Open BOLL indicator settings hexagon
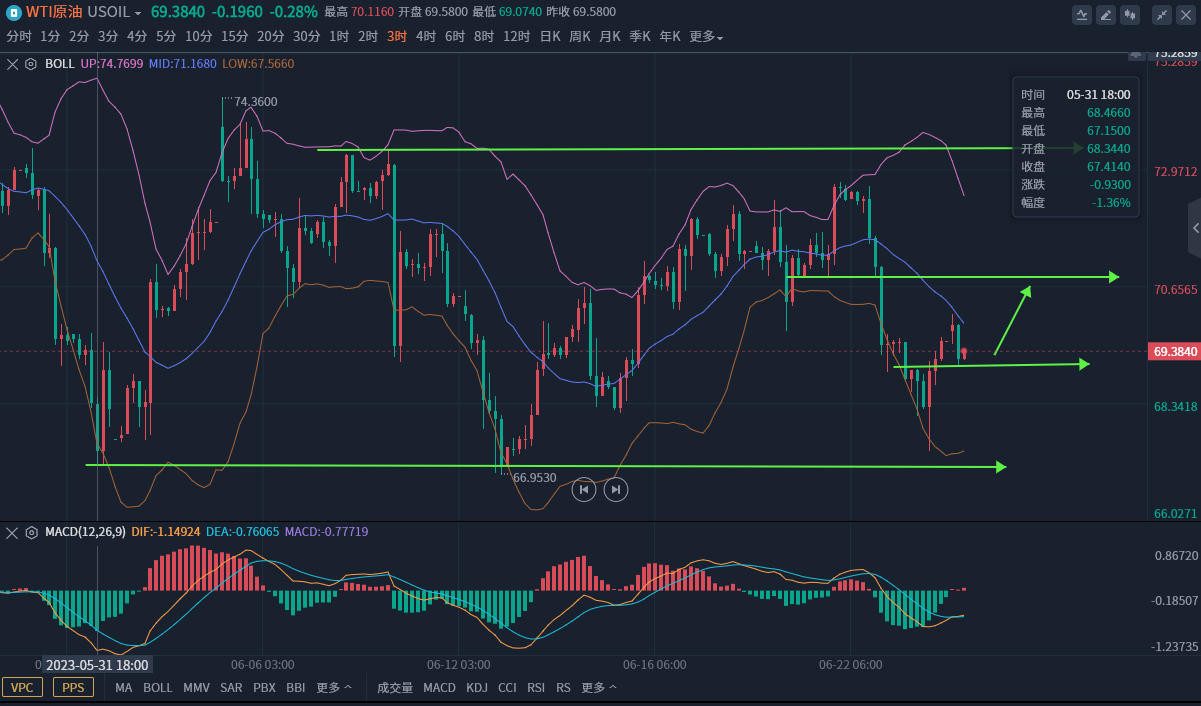 31,64
